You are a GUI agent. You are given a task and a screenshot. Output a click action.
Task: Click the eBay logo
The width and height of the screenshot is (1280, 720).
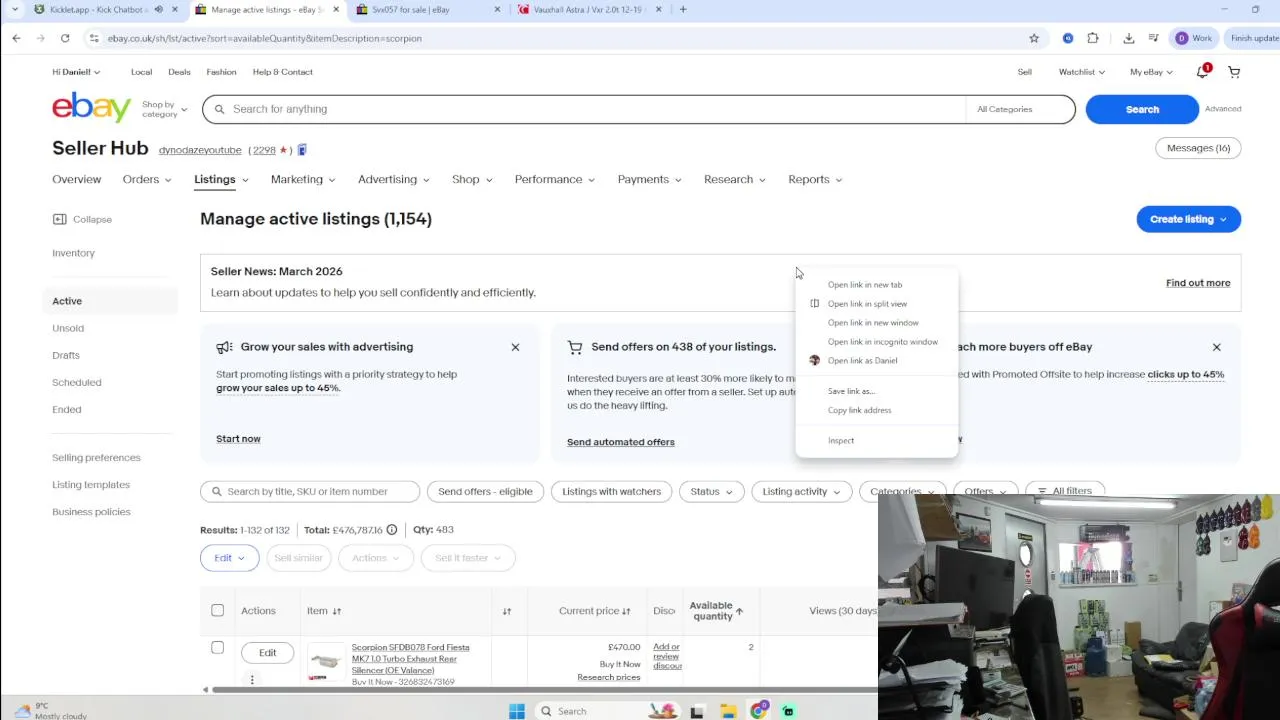click(92, 107)
